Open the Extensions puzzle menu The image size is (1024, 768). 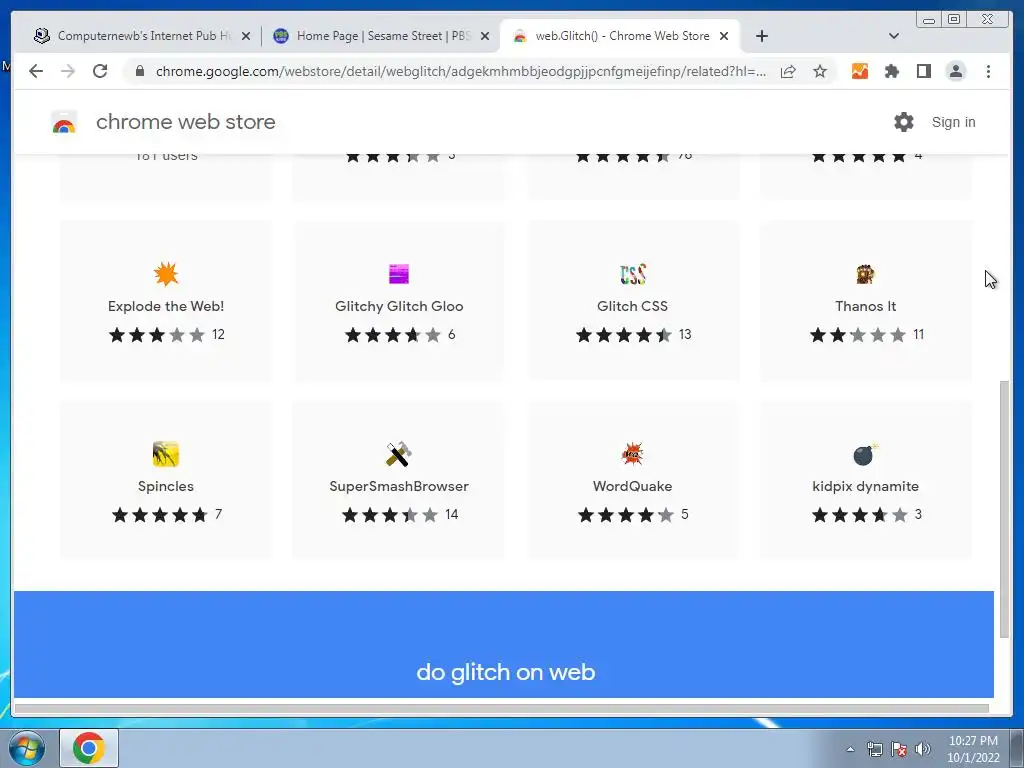[x=891, y=71]
